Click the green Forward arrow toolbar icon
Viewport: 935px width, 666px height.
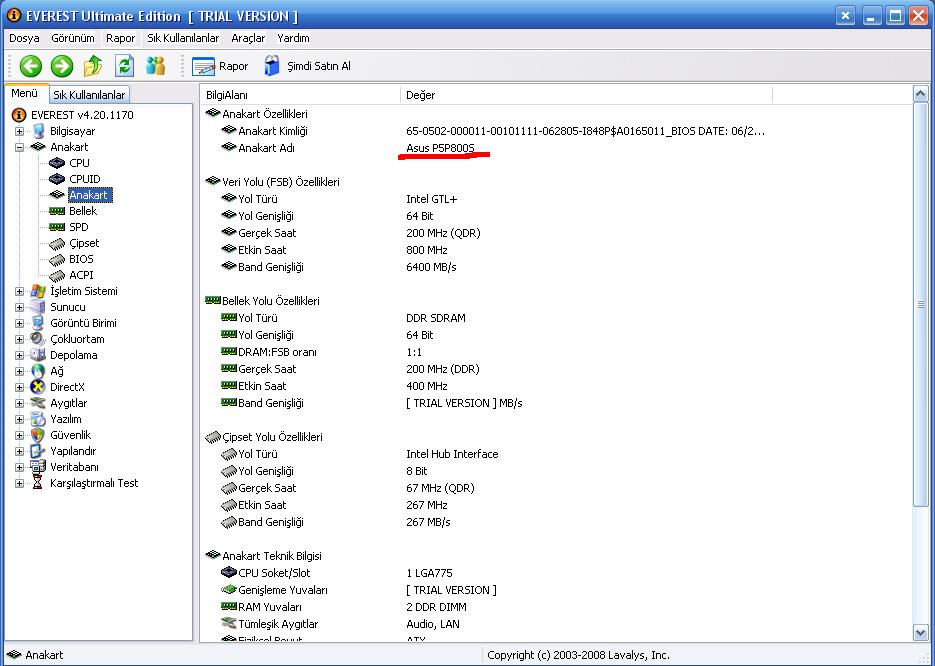click(x=61, y=66)
